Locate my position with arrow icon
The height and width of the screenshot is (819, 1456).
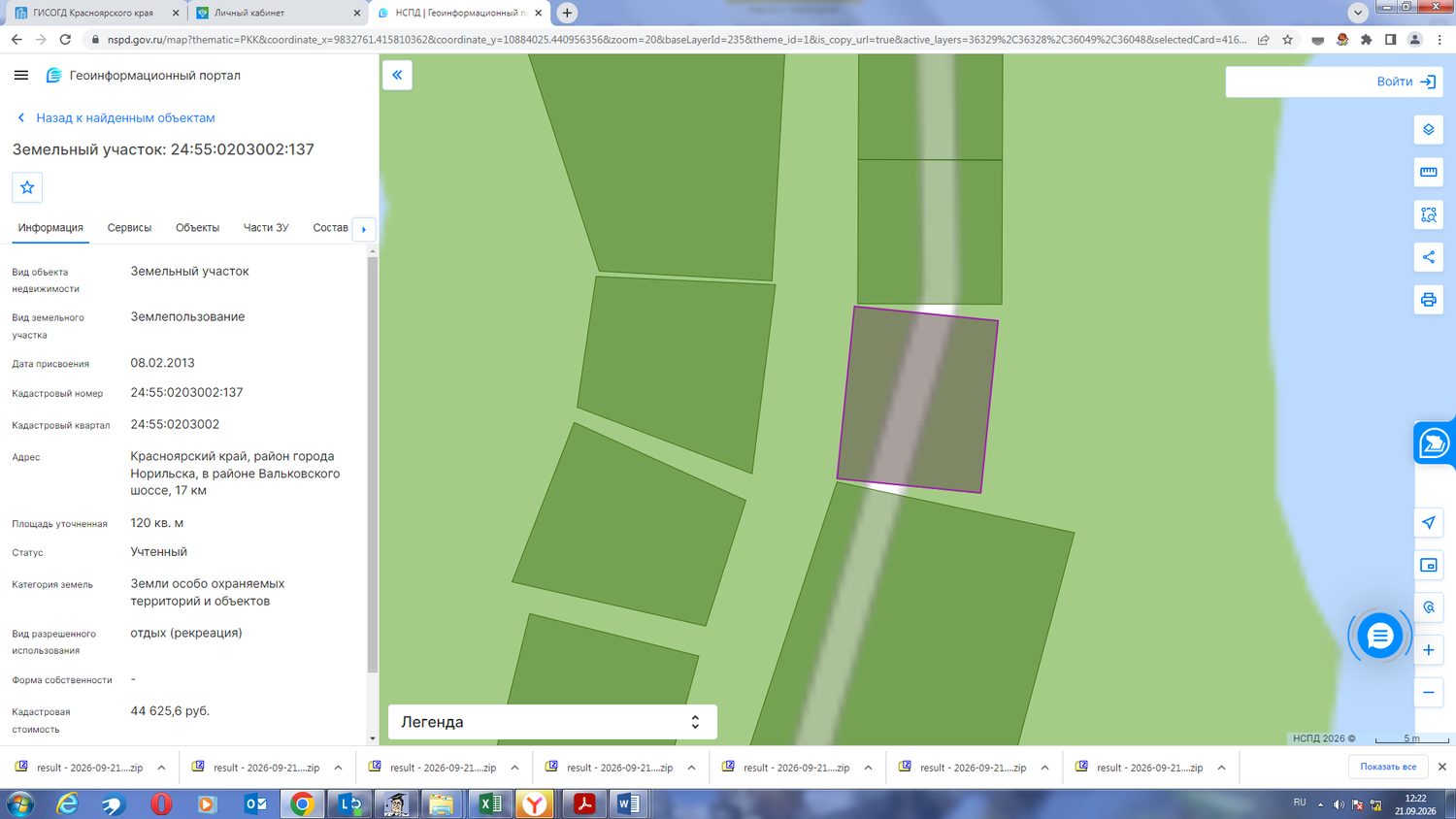coord(1428,522)
